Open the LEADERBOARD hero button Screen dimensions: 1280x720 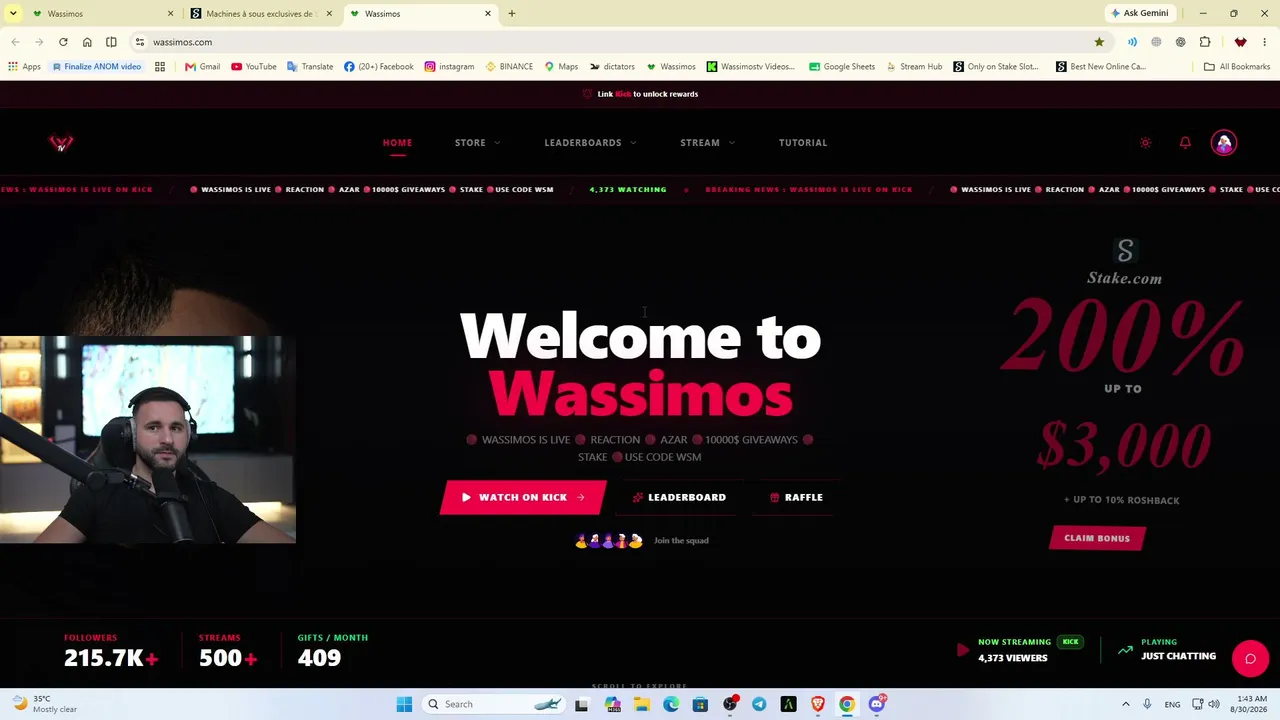pyautogui.click(x=679, y=497)
